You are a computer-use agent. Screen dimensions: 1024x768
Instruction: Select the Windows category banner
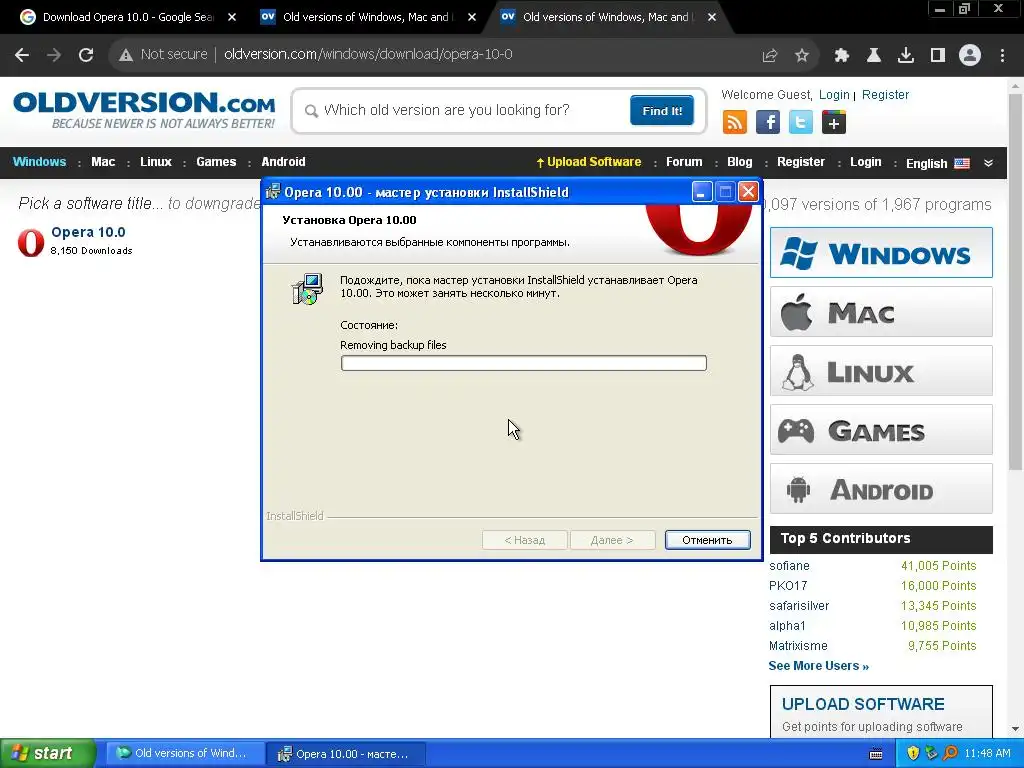[881, 253]
